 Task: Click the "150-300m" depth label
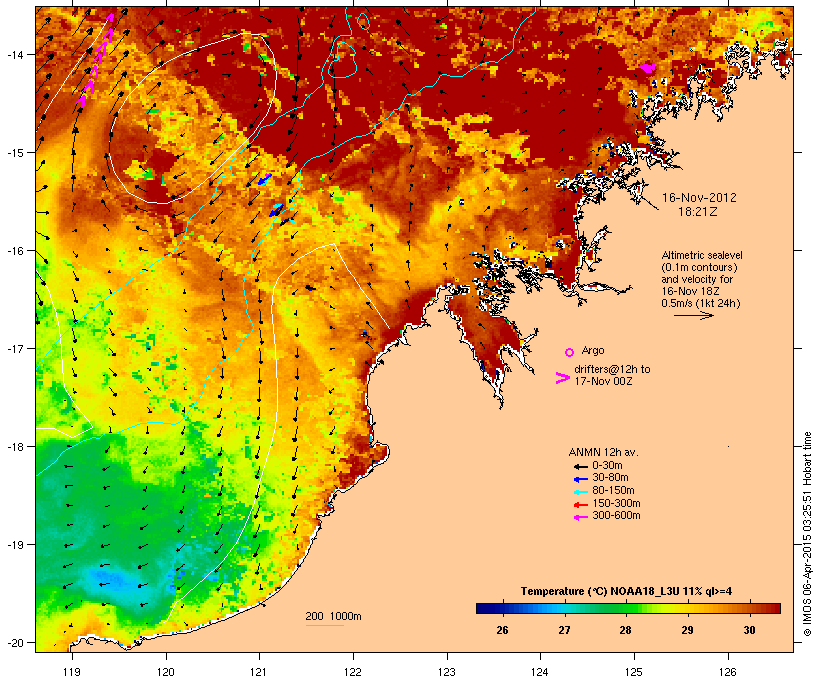point(616,503)
